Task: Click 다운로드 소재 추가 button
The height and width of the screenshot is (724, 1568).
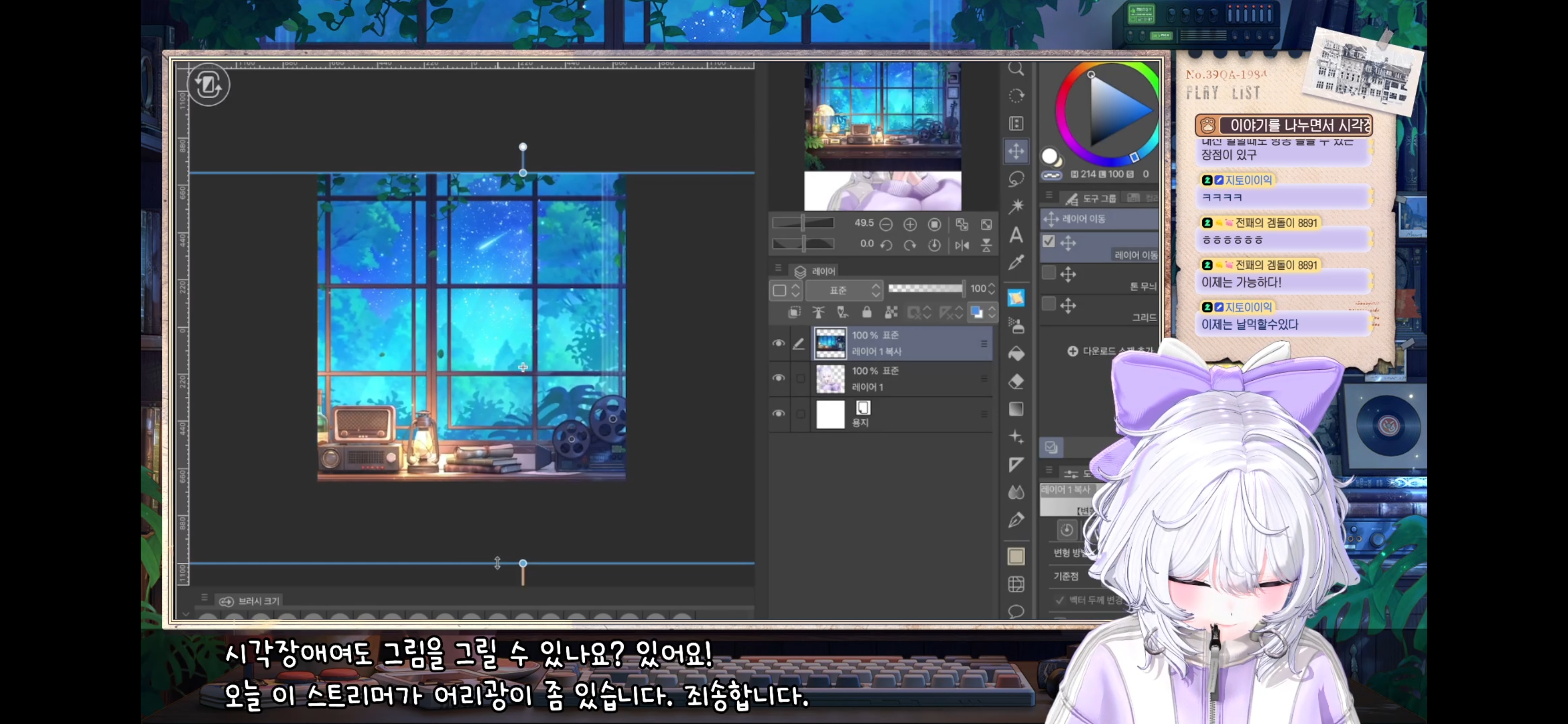Action: point(1111,351)
